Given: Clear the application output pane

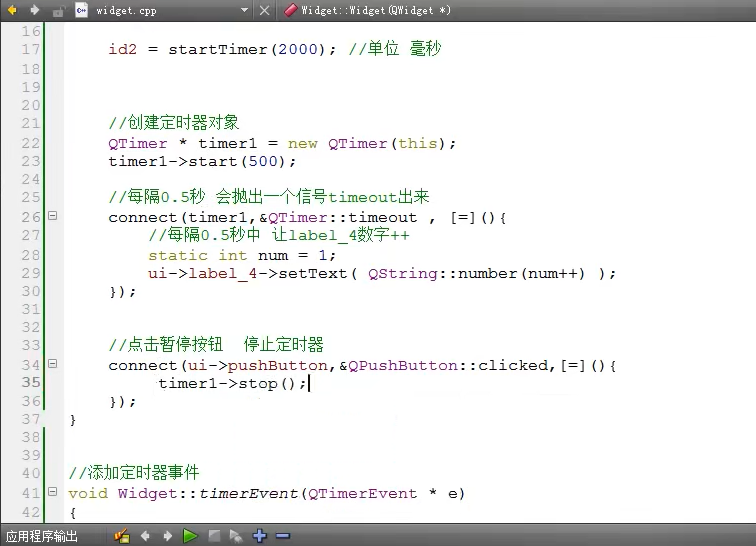Looking at the screenshot, I should (x=122, y=536).
